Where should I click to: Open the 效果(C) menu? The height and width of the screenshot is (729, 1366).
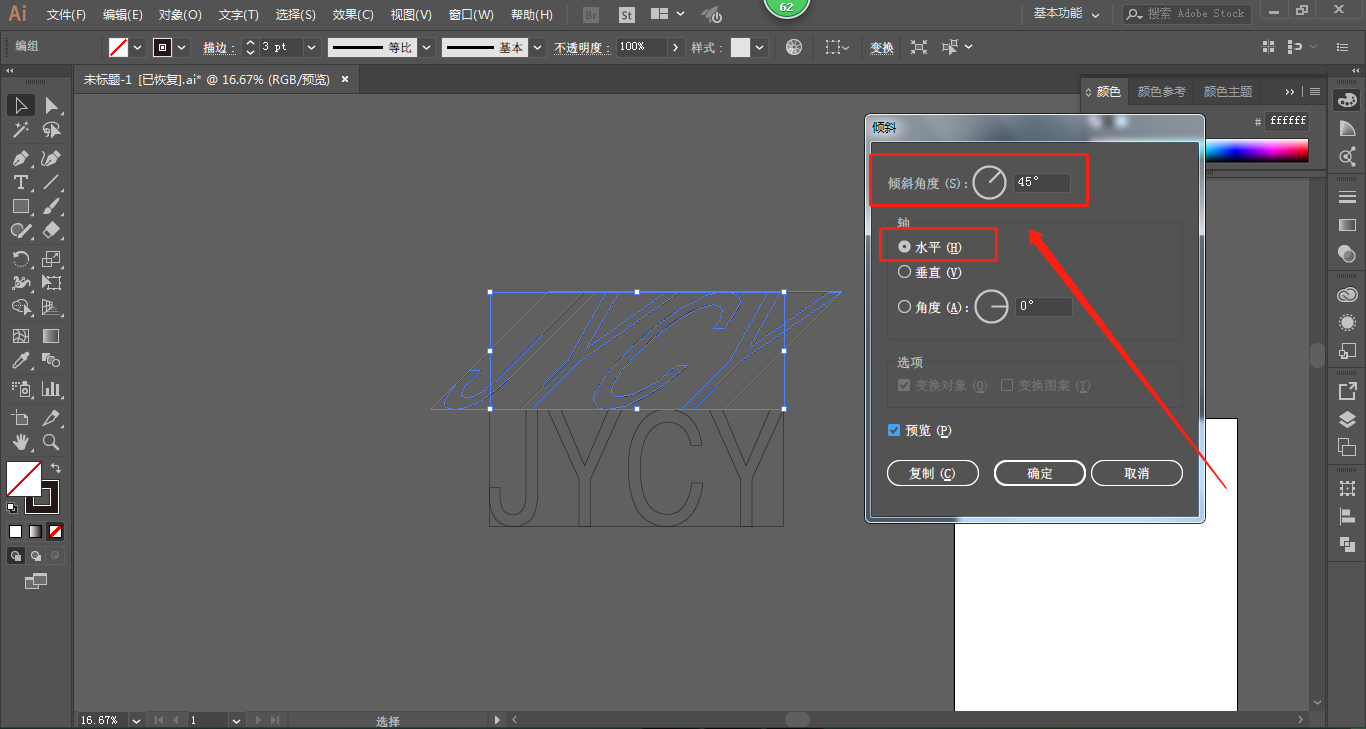pos(353,15)
